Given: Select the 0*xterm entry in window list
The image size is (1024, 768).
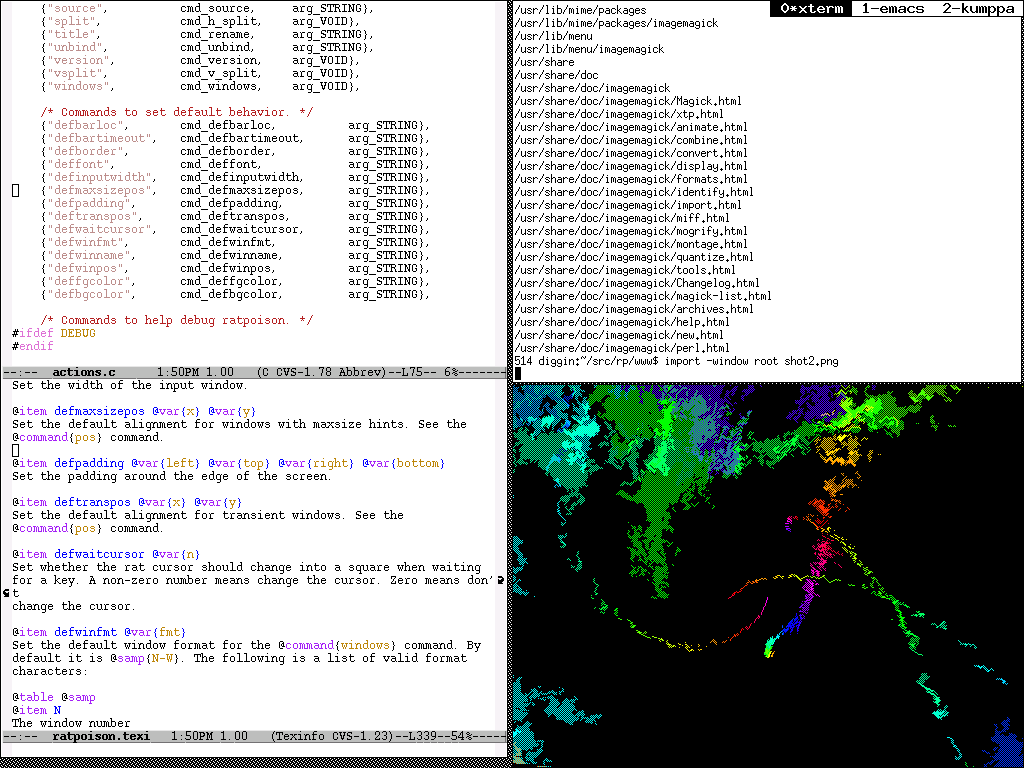Looking at the screenshot, I should tap(813, 9).
